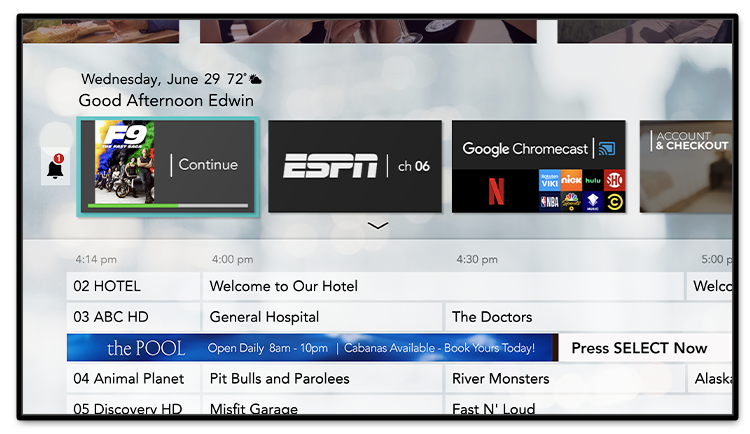Click the Netflix logo in Chromecast tile
The height and width of the screenshot is (434, 750).
pos(495,192)
